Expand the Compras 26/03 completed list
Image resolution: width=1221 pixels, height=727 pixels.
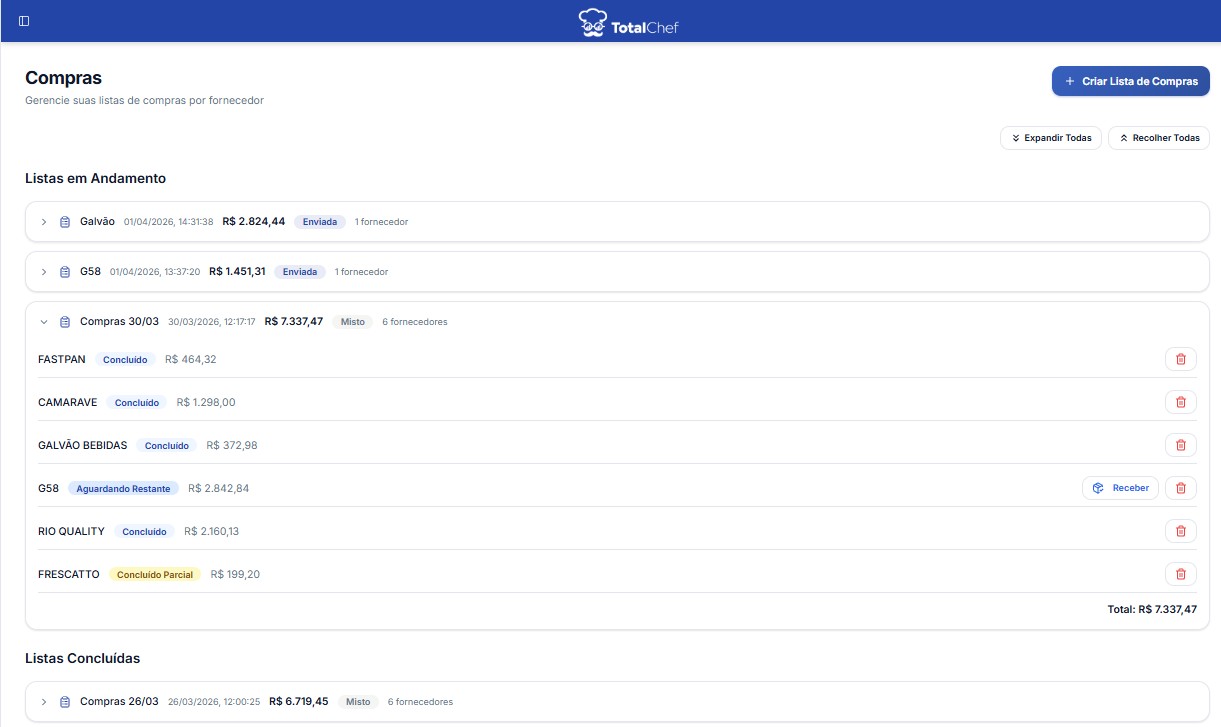pos(44,702)
